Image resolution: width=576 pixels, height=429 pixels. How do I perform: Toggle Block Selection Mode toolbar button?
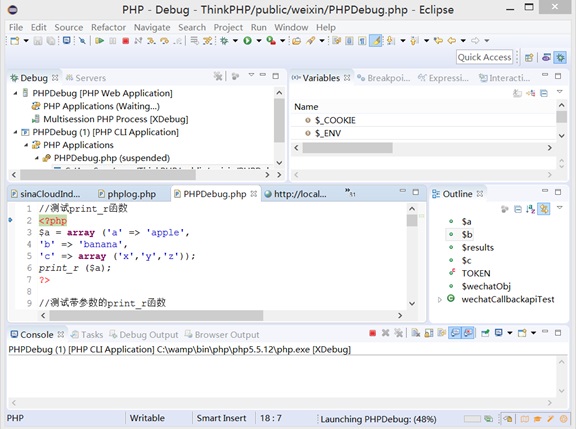click(349, 41)
